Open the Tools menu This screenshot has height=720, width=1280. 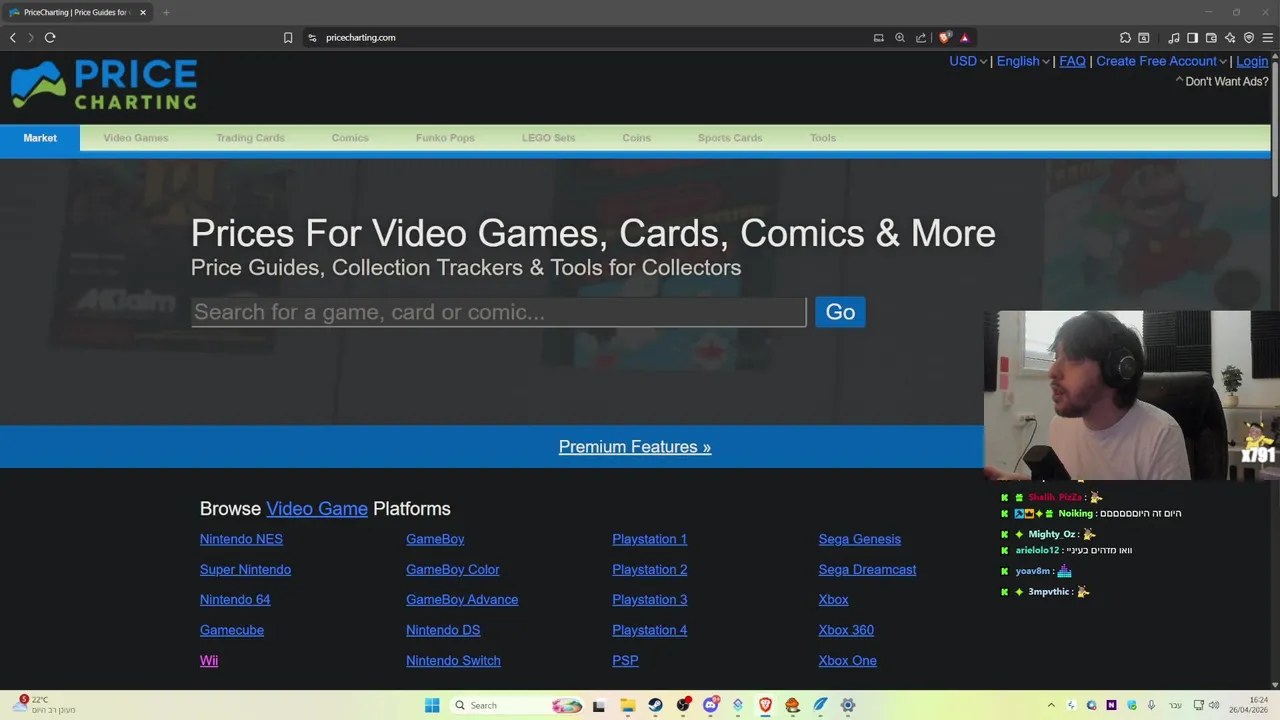(x=823, y=138)
